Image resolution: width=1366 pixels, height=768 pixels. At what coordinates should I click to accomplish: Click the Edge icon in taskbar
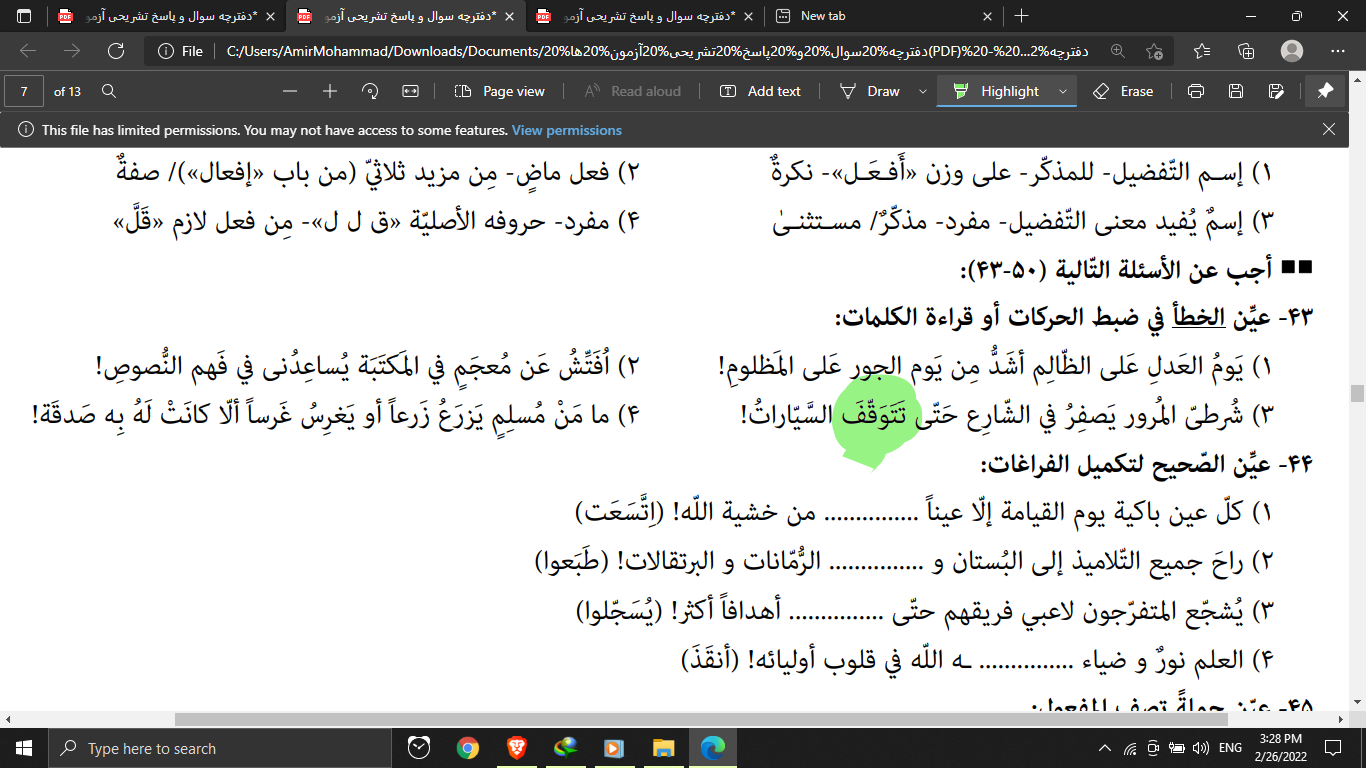coord(712,748)
